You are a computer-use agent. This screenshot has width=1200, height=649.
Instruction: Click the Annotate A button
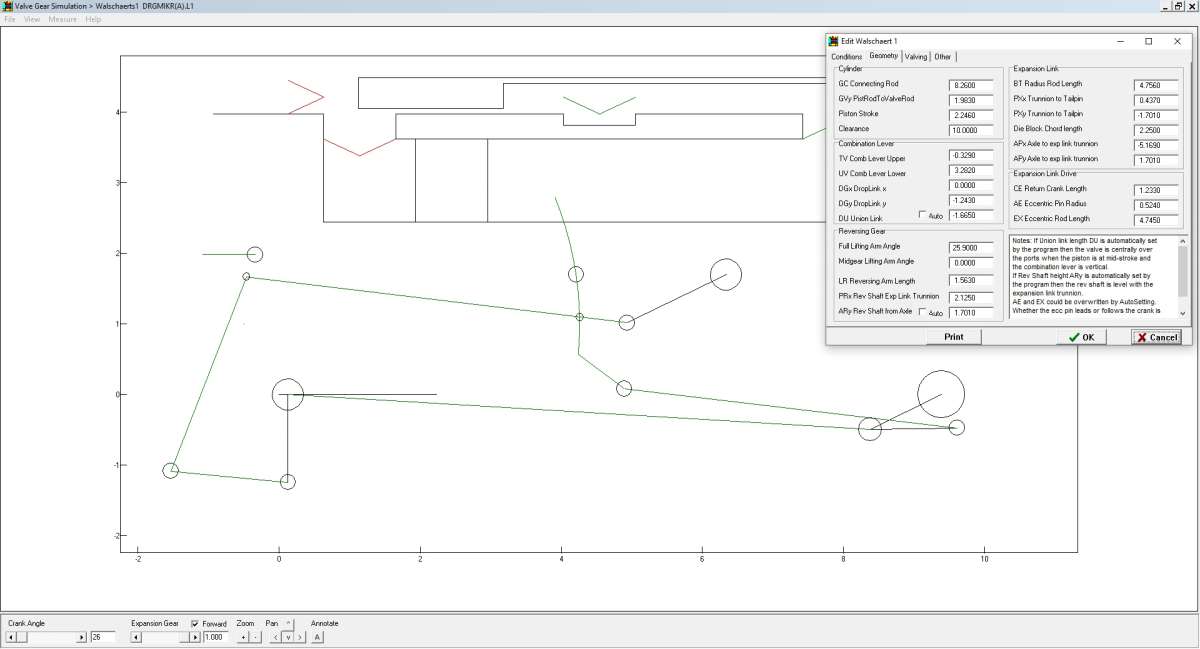[317, 637]
